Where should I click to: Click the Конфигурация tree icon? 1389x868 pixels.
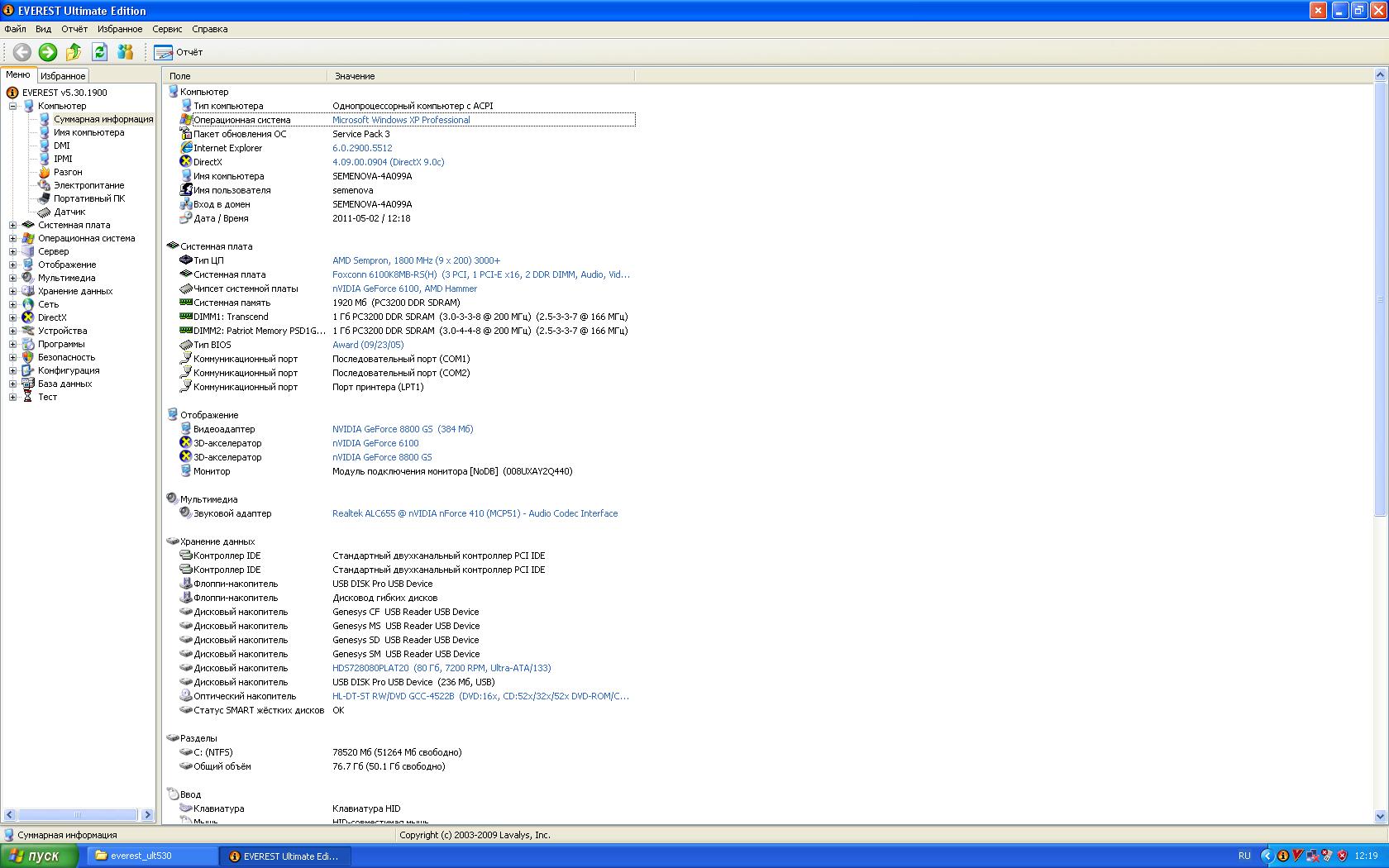click(28, 370)
